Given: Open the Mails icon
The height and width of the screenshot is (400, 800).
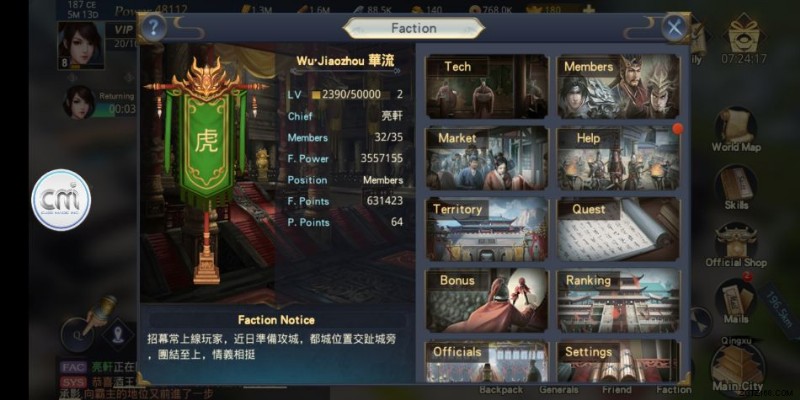Looking at the screenshot, I should [x=736, y=301].
